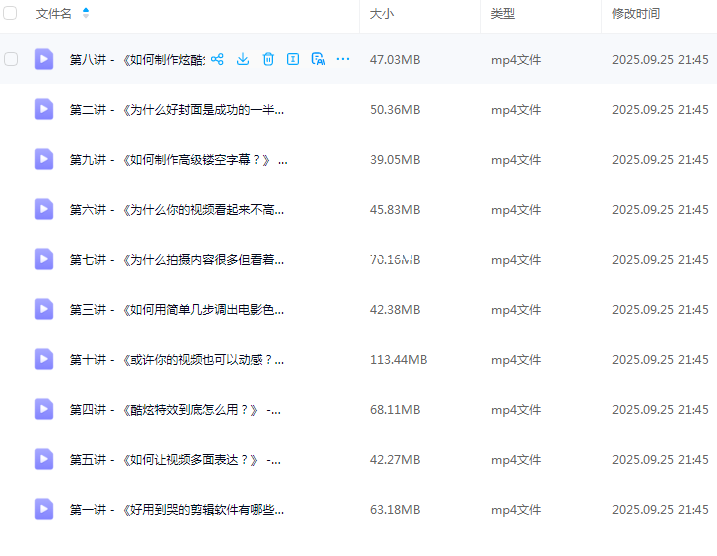Toggle the select-all checkbox in header
The width and height of the screenshot is (717, 556).
(11, 13)
